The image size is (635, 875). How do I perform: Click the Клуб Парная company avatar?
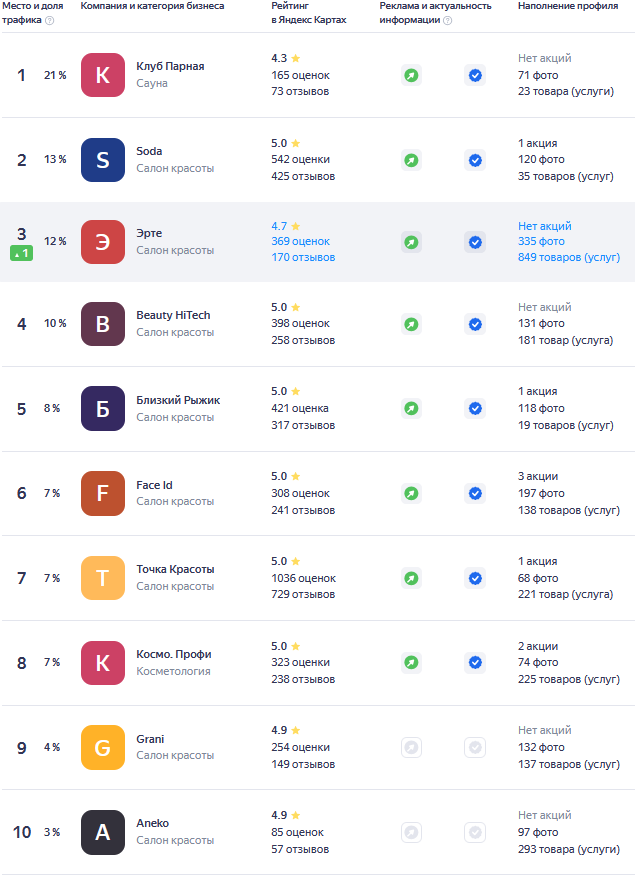pos(103,75)
